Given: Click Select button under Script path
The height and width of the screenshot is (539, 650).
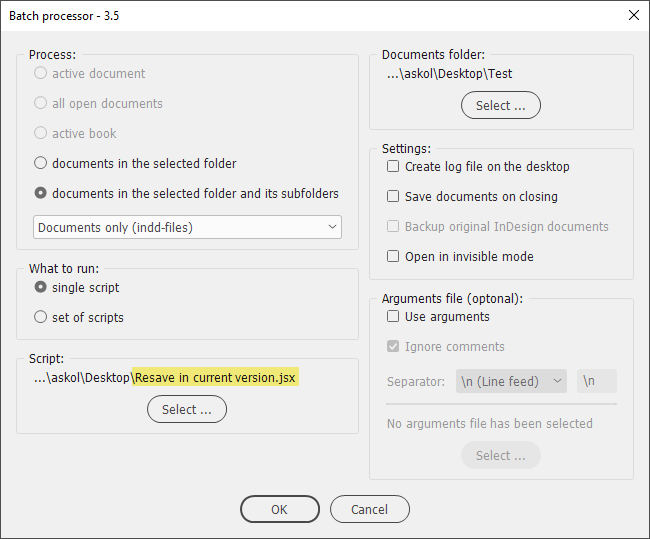Looking at the screenshot, I should pyautogui.click(x=187, y=409).
